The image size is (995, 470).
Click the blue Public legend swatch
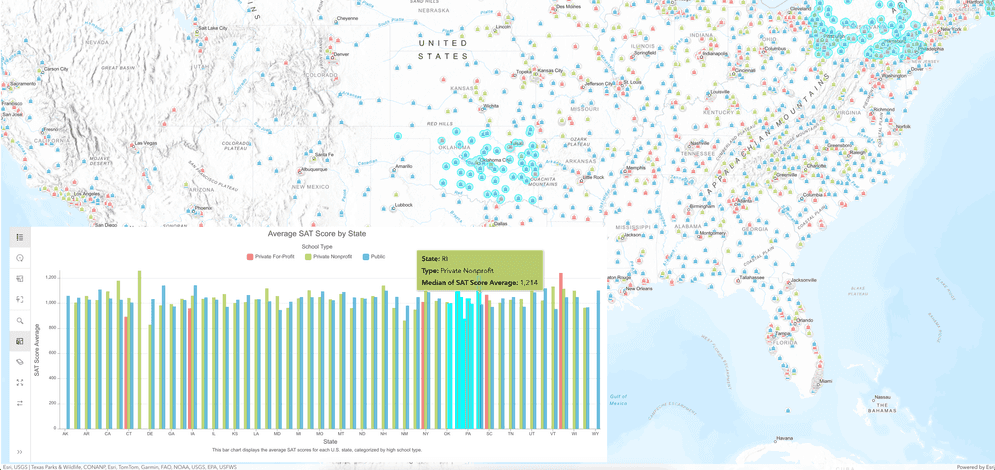[367, 257]
